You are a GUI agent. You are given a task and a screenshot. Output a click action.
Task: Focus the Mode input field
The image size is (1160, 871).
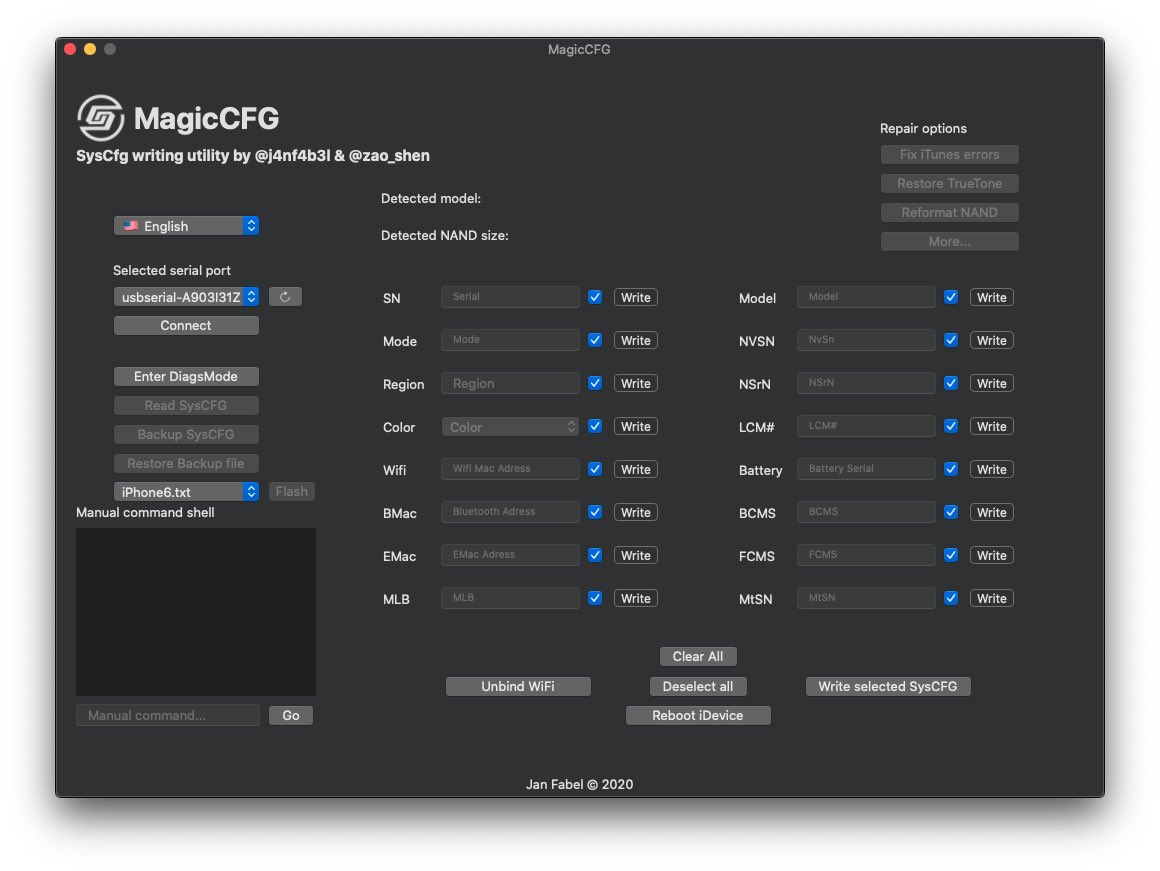(510, 340)
